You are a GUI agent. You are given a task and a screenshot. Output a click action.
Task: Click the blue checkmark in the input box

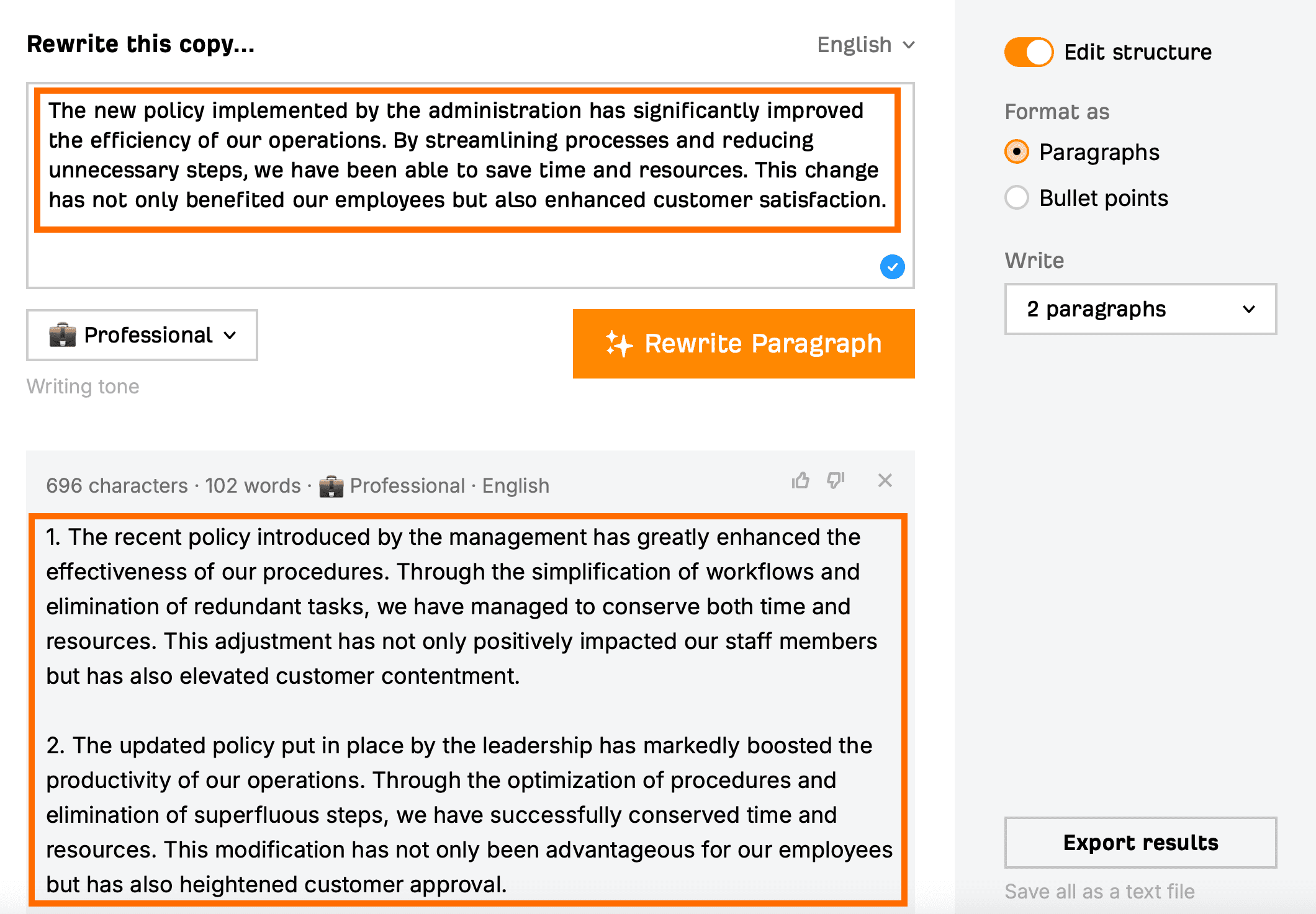pos(891,267)
